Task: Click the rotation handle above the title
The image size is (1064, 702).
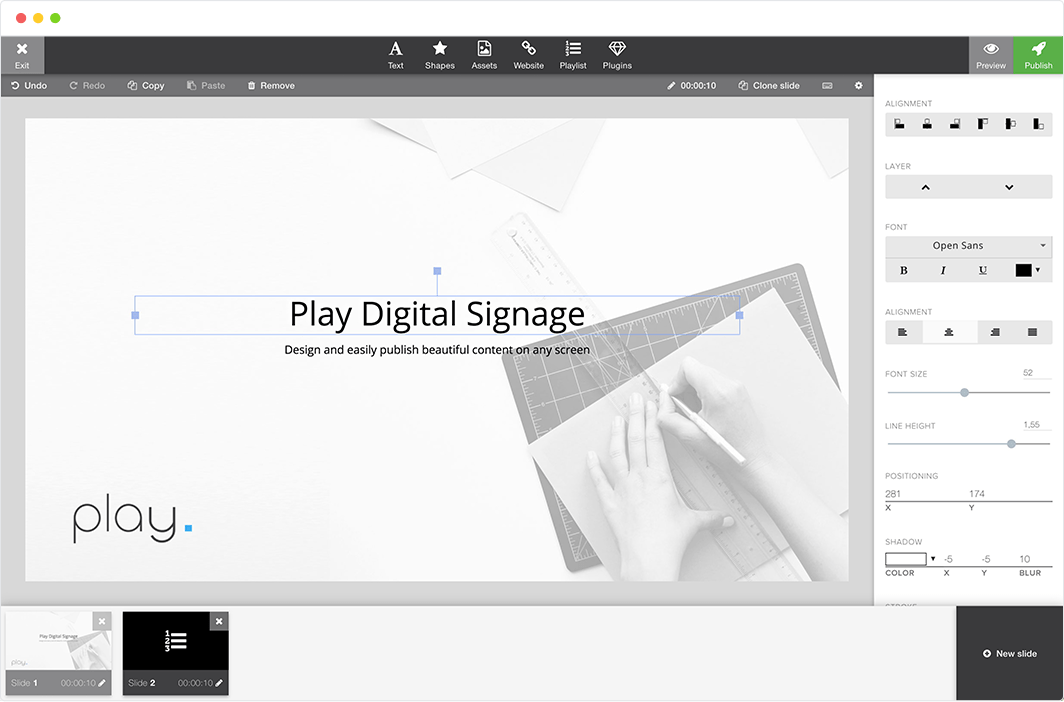Action: (x=437, y=271)
